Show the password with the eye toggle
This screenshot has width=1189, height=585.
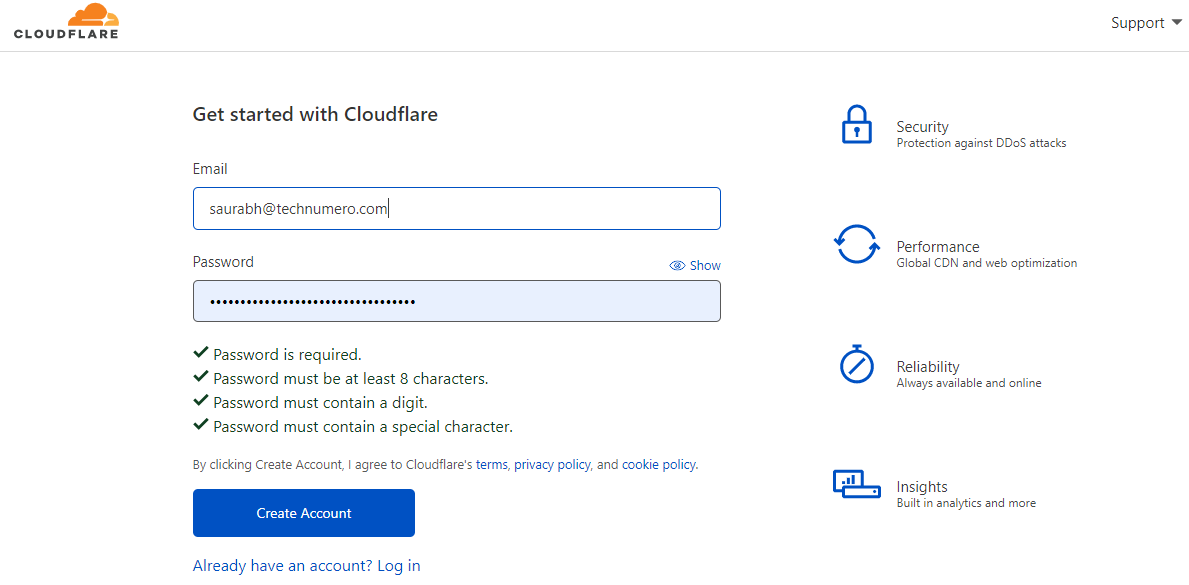tap(695, 266)
